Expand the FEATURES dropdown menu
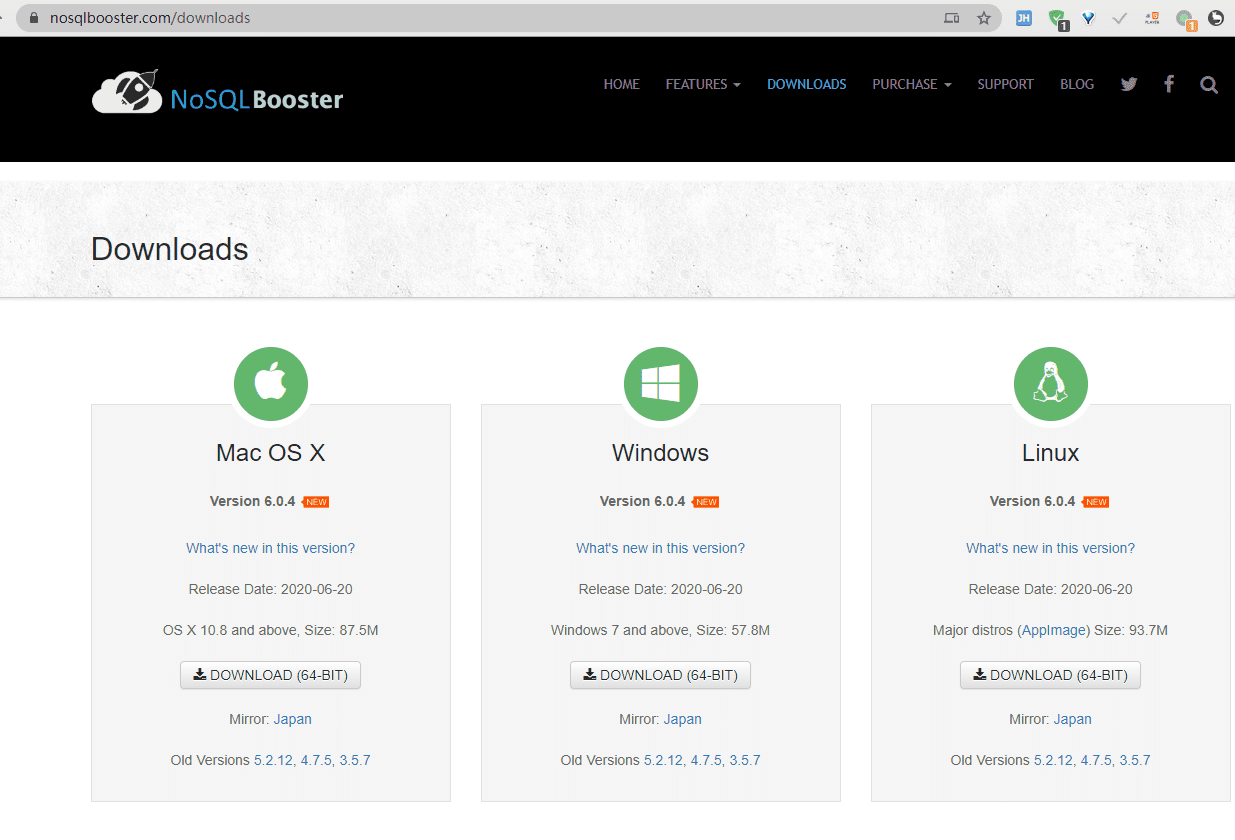Screen dimensions: 1235x840 703,84
